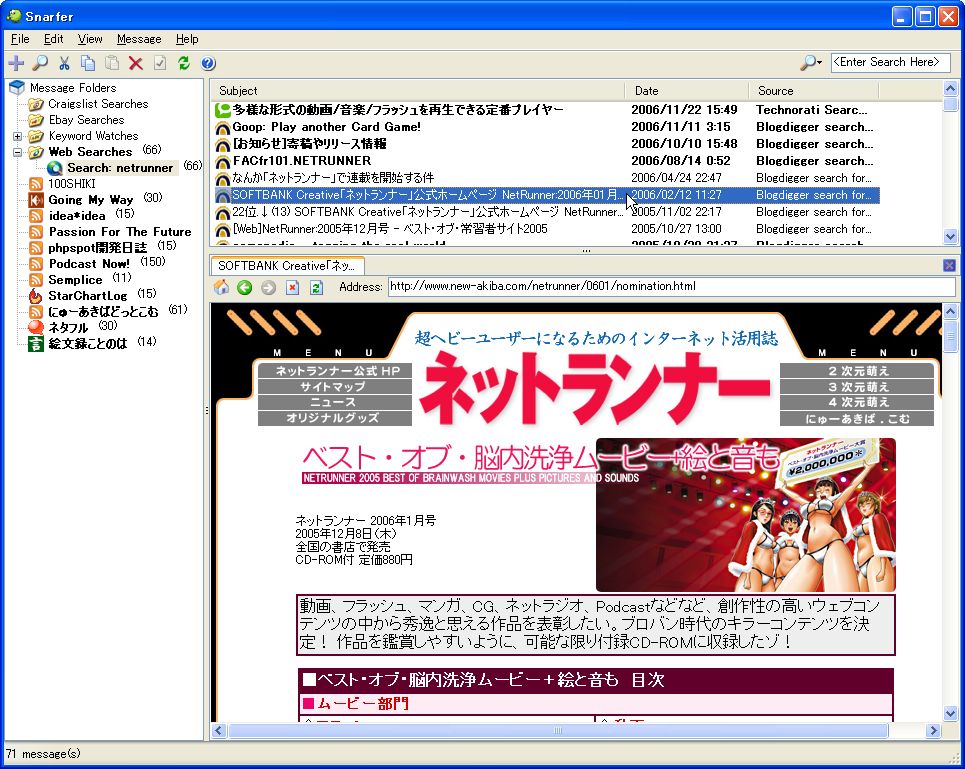Select the Ebay Searches folder

pyautogui.click(x=86, y=120)
